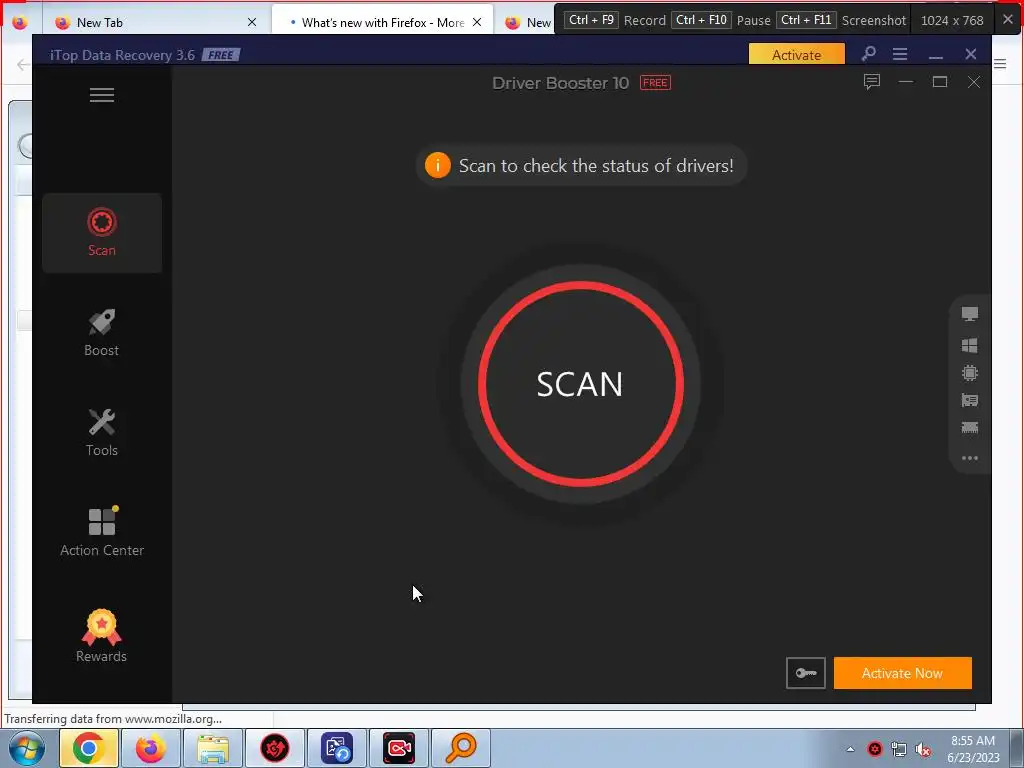The width and height of the screenshot is (1024, 768).
Task: Show CPU chip info icon on right panel
Action: (x=970, y=373)
